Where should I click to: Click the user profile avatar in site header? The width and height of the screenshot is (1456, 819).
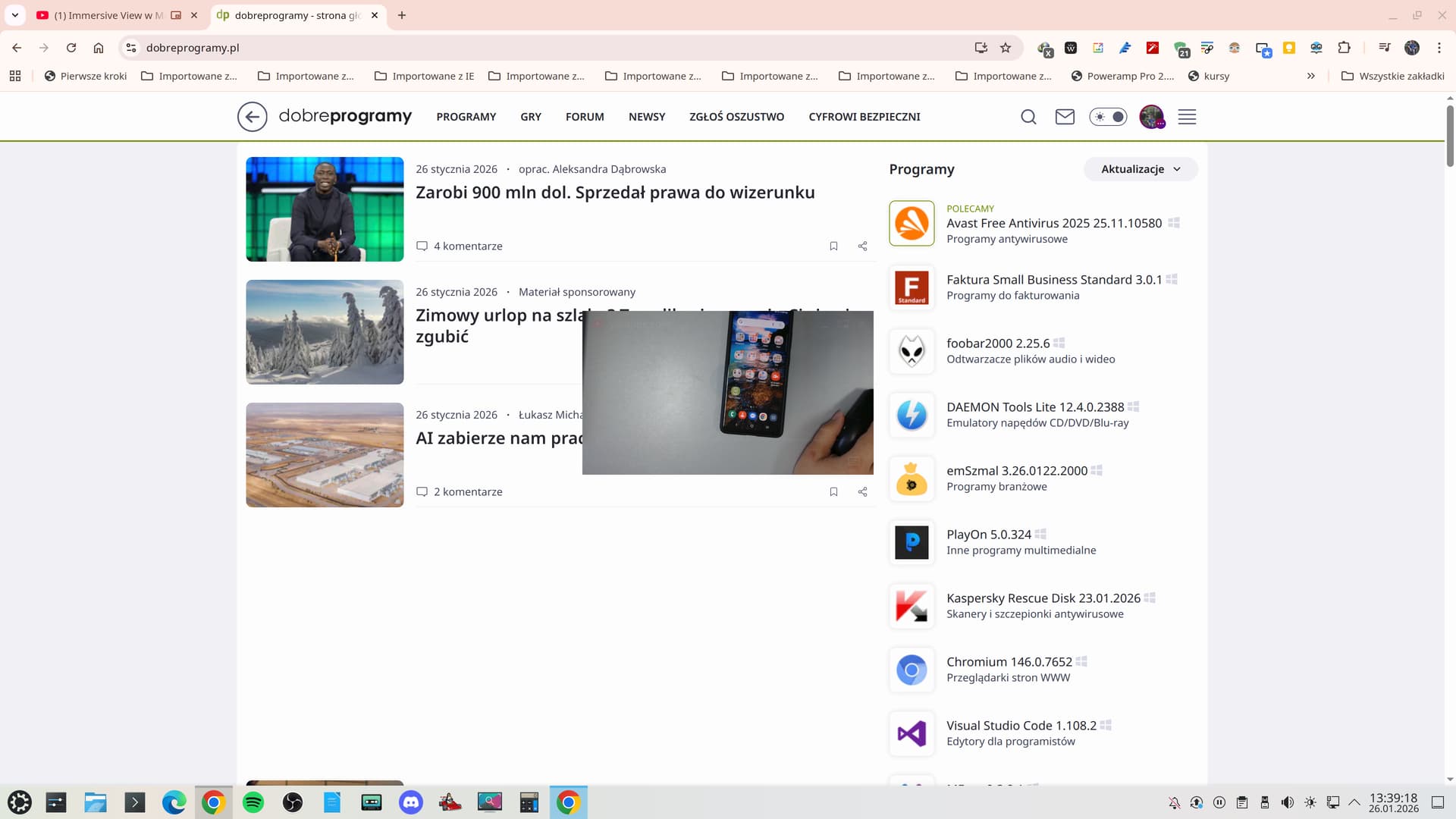1151,117
